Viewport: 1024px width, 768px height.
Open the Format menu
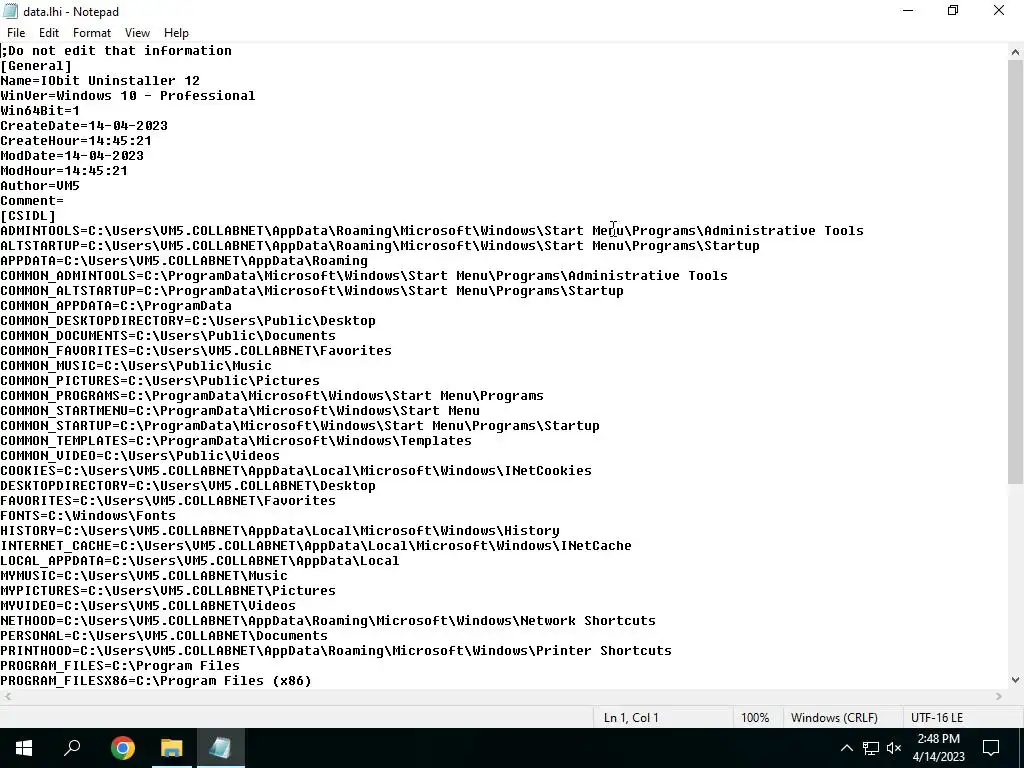click(x=91, y=33)
